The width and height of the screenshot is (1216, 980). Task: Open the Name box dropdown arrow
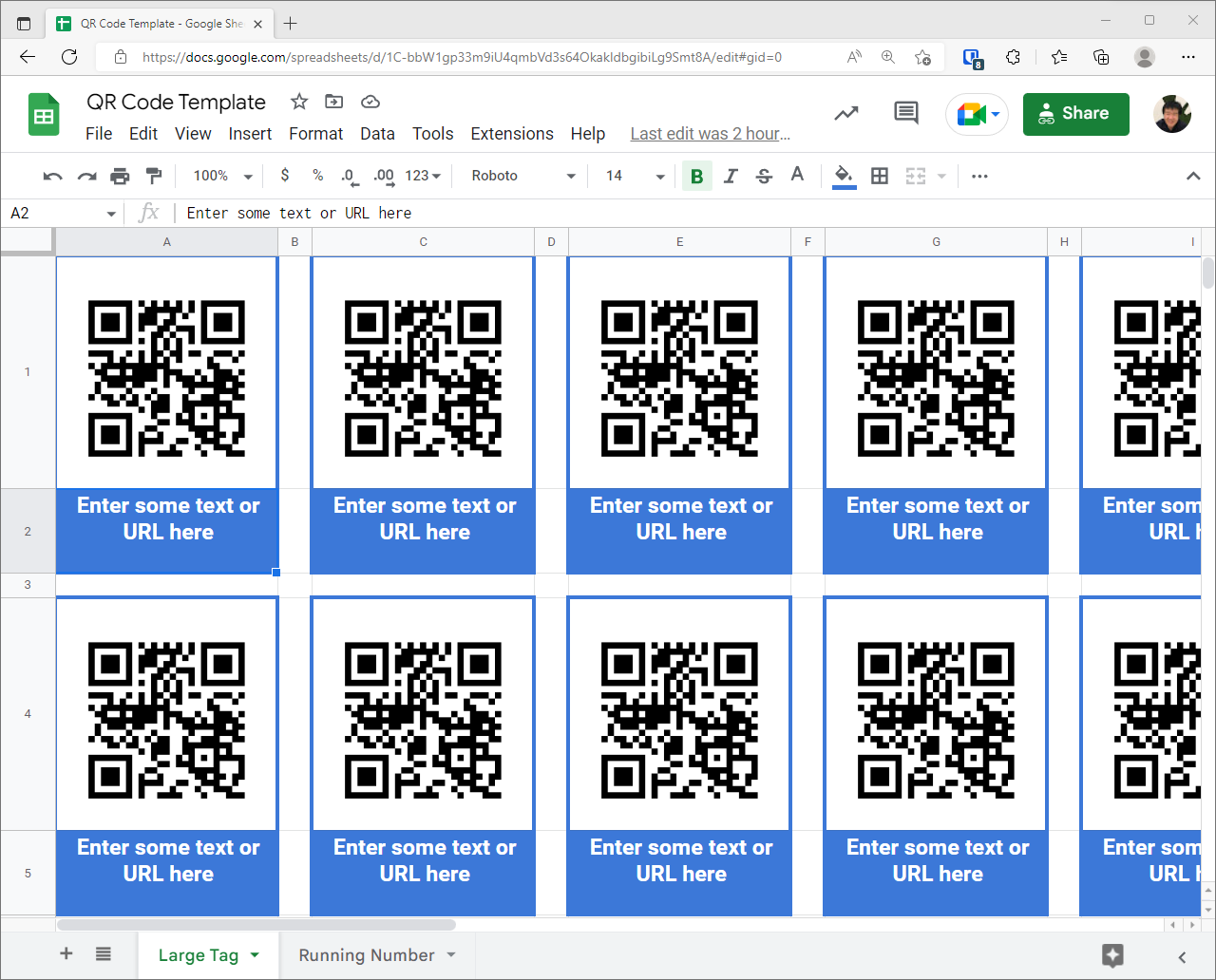pos(110,214)
